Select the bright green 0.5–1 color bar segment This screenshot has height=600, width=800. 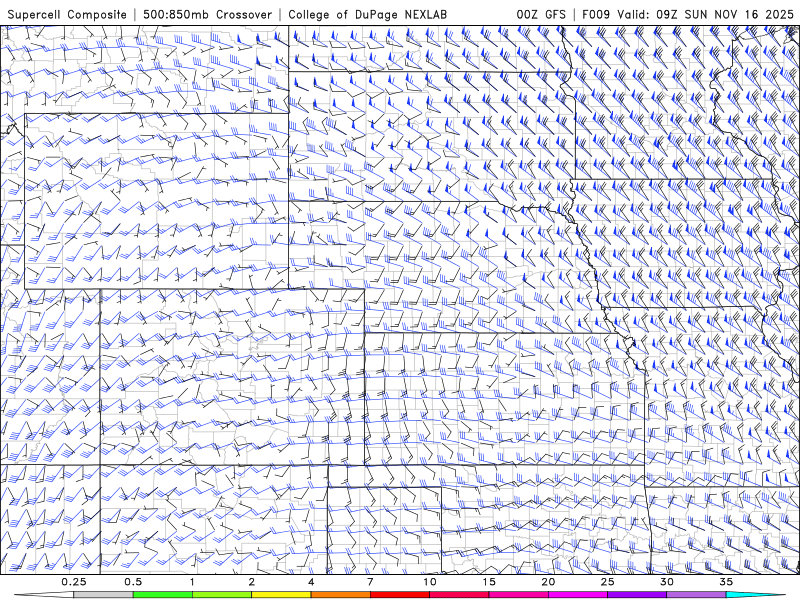(x=163, y=595)
